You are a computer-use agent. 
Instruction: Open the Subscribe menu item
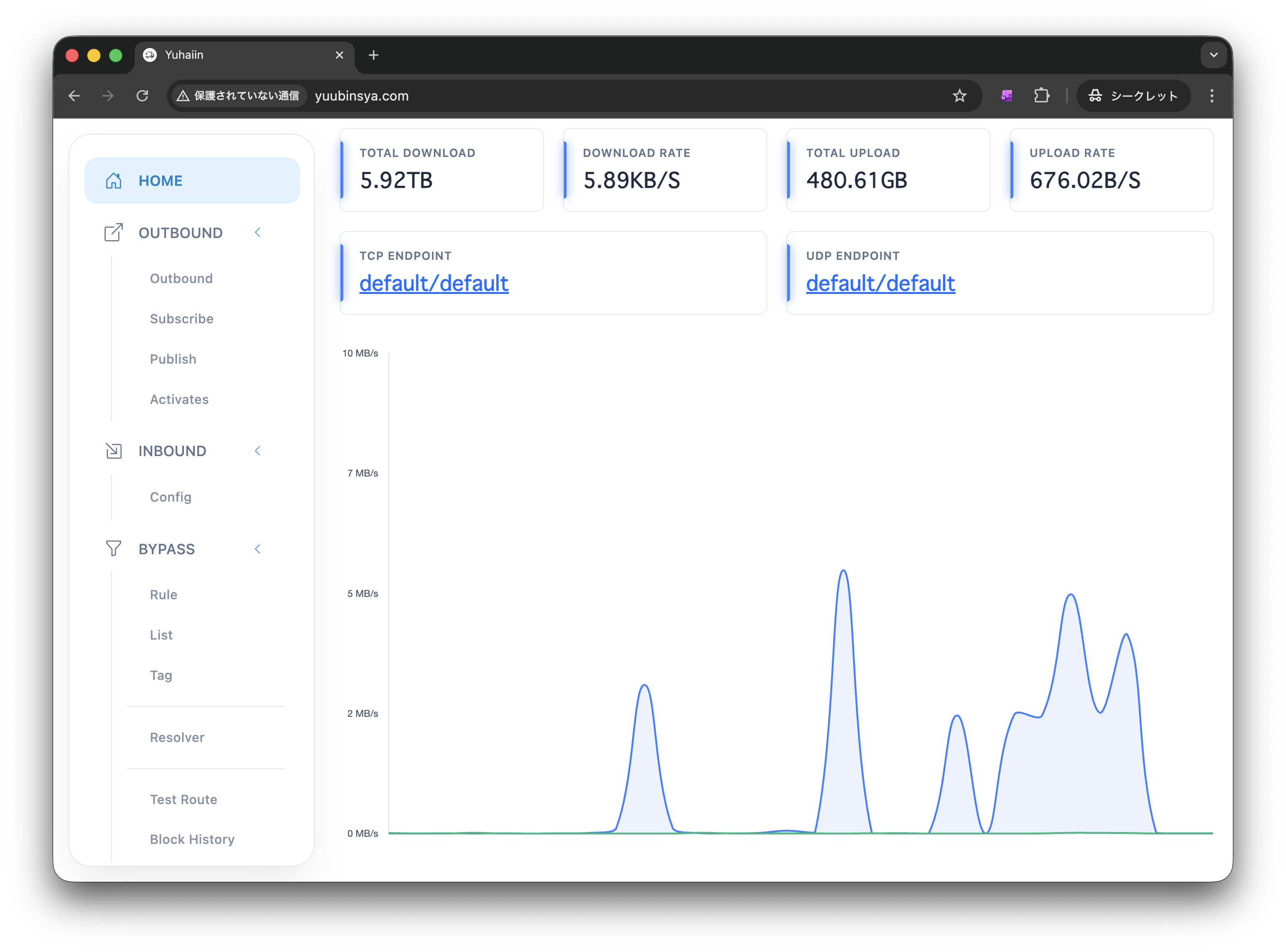tap(182, 319)
